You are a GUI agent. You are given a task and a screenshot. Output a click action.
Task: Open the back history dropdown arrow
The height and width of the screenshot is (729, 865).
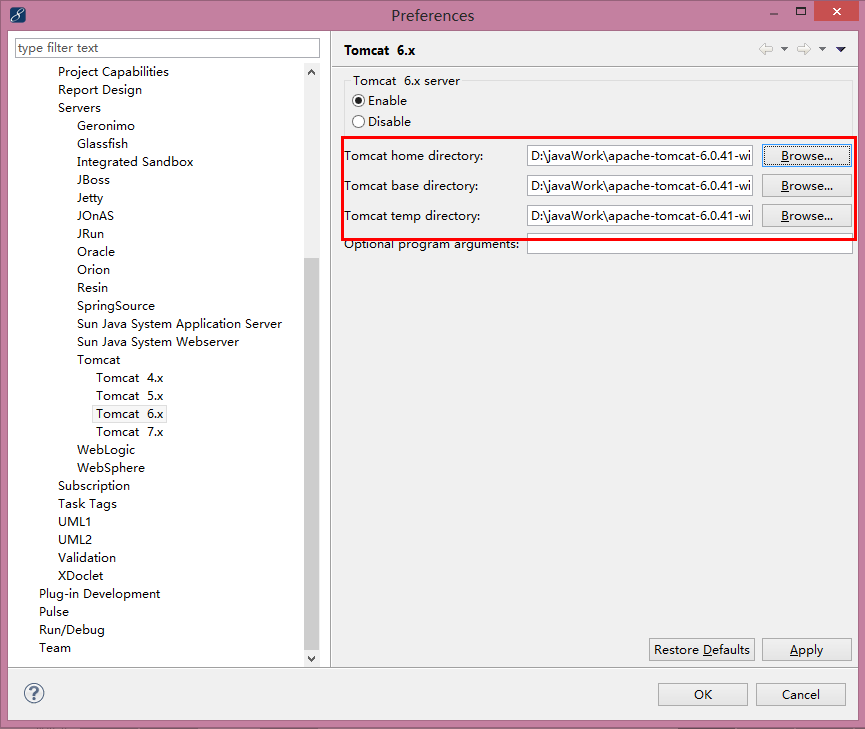[784, 49]
